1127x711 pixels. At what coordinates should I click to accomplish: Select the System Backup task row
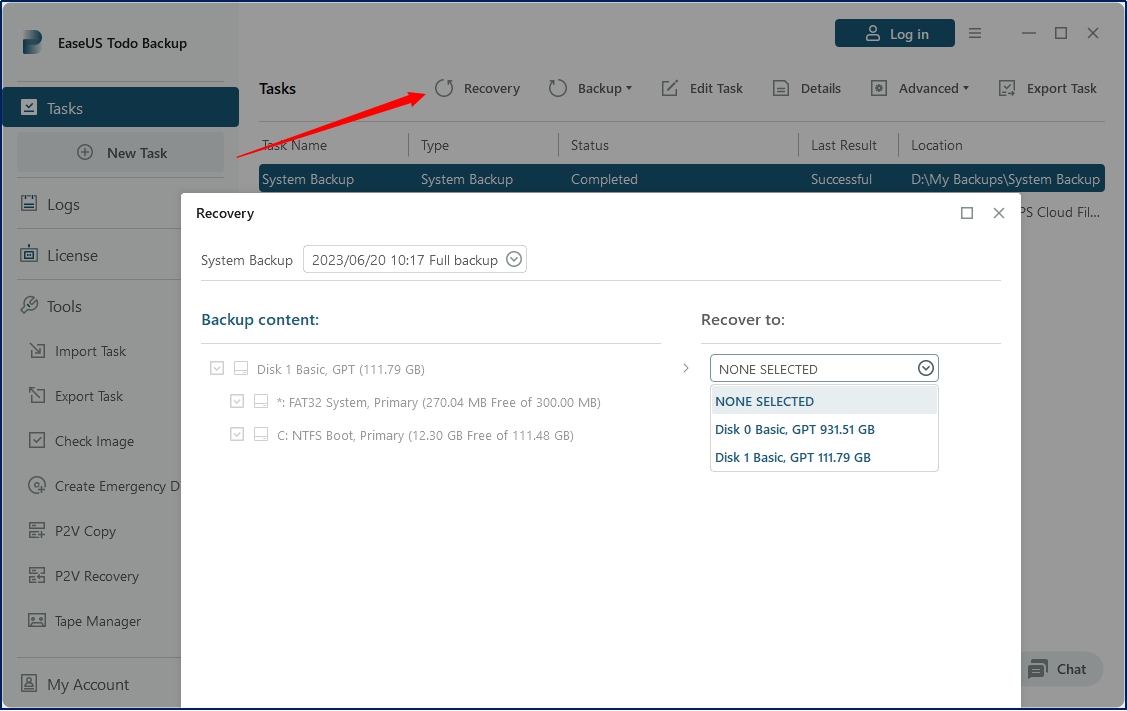(x=681, y=178)
